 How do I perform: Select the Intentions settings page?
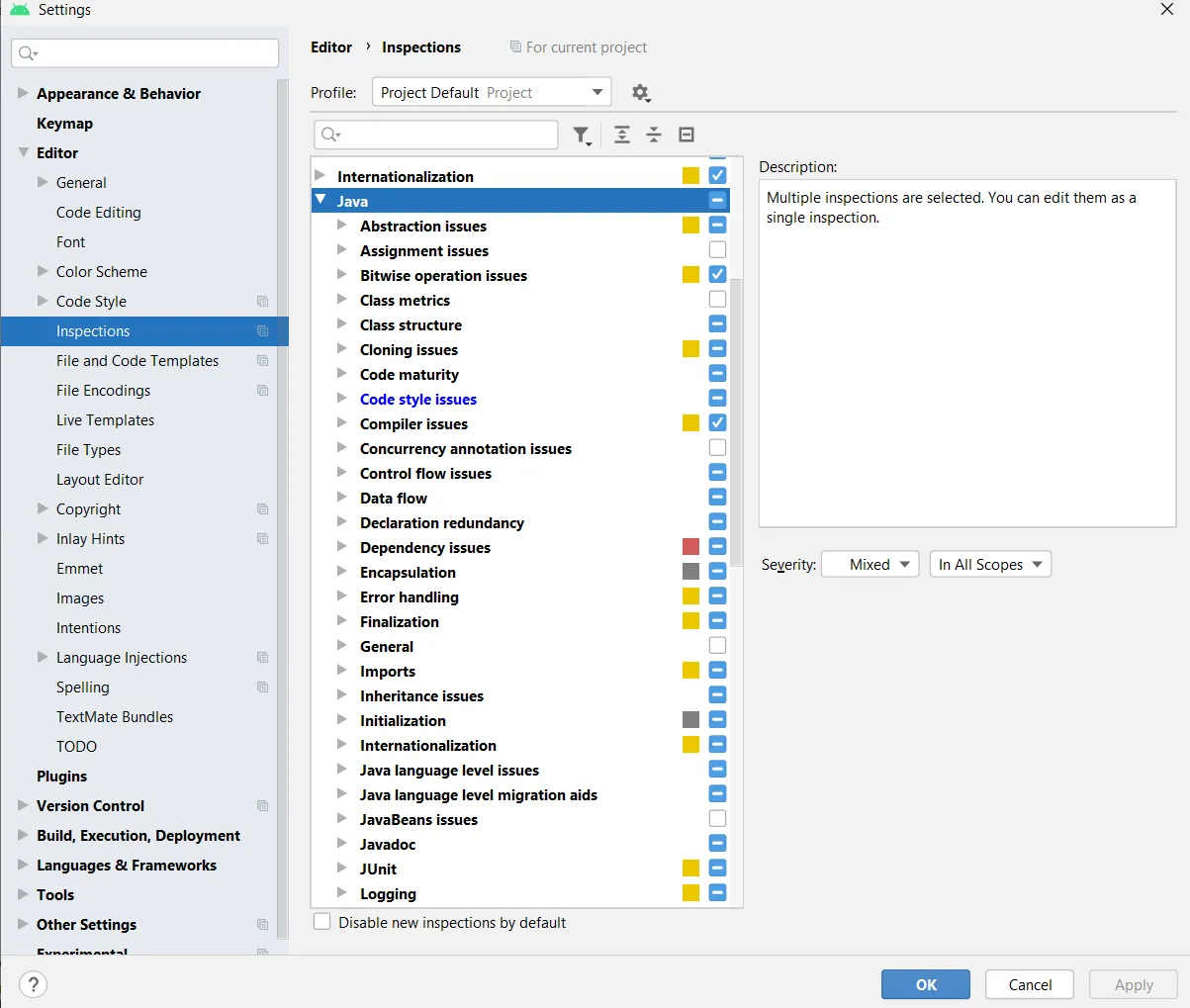[x=88, y=628]
